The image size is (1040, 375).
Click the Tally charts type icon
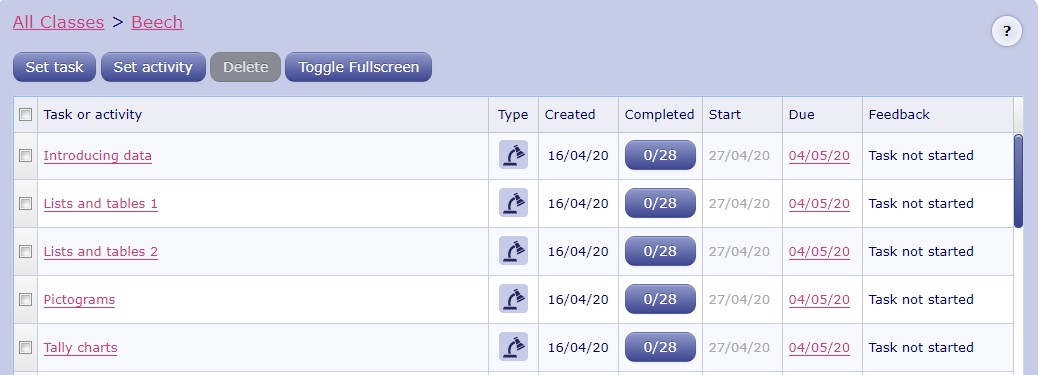[513, 347]
